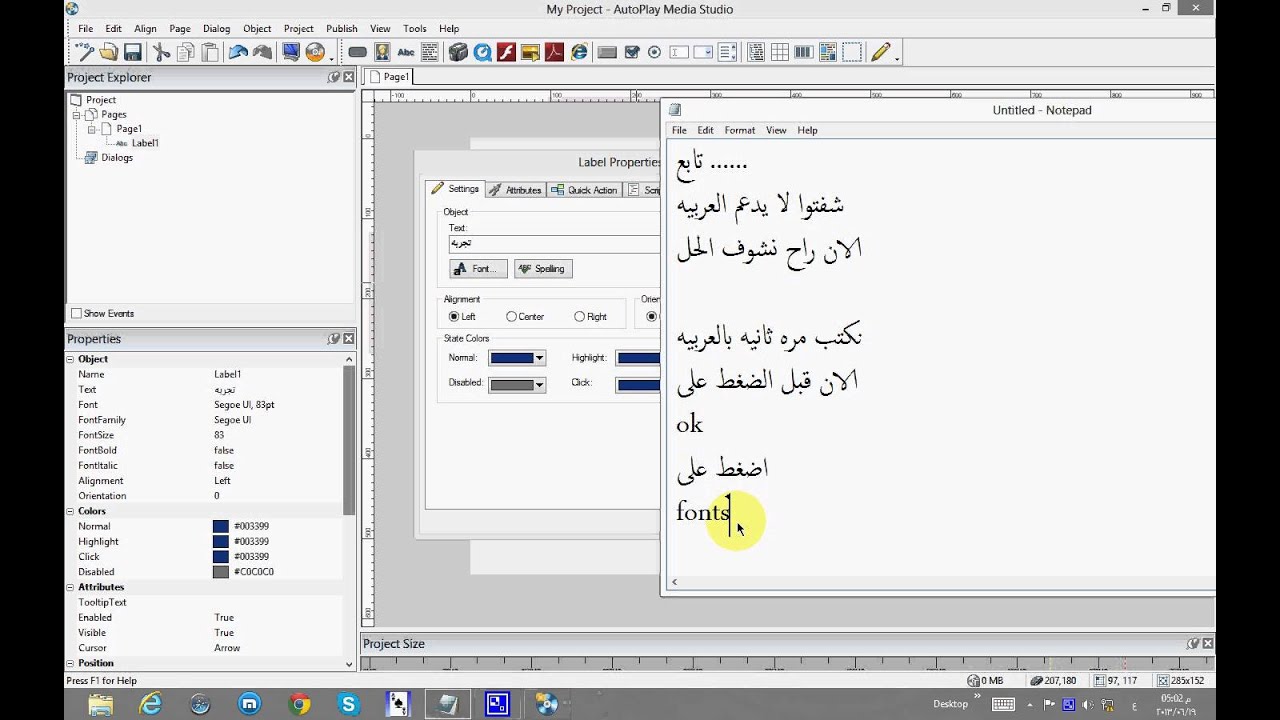The height and width of the screenshot is (720, 1280).
Task: Click the Cut scissors icon
Action: pyautogui.click(x=162, y=52)
